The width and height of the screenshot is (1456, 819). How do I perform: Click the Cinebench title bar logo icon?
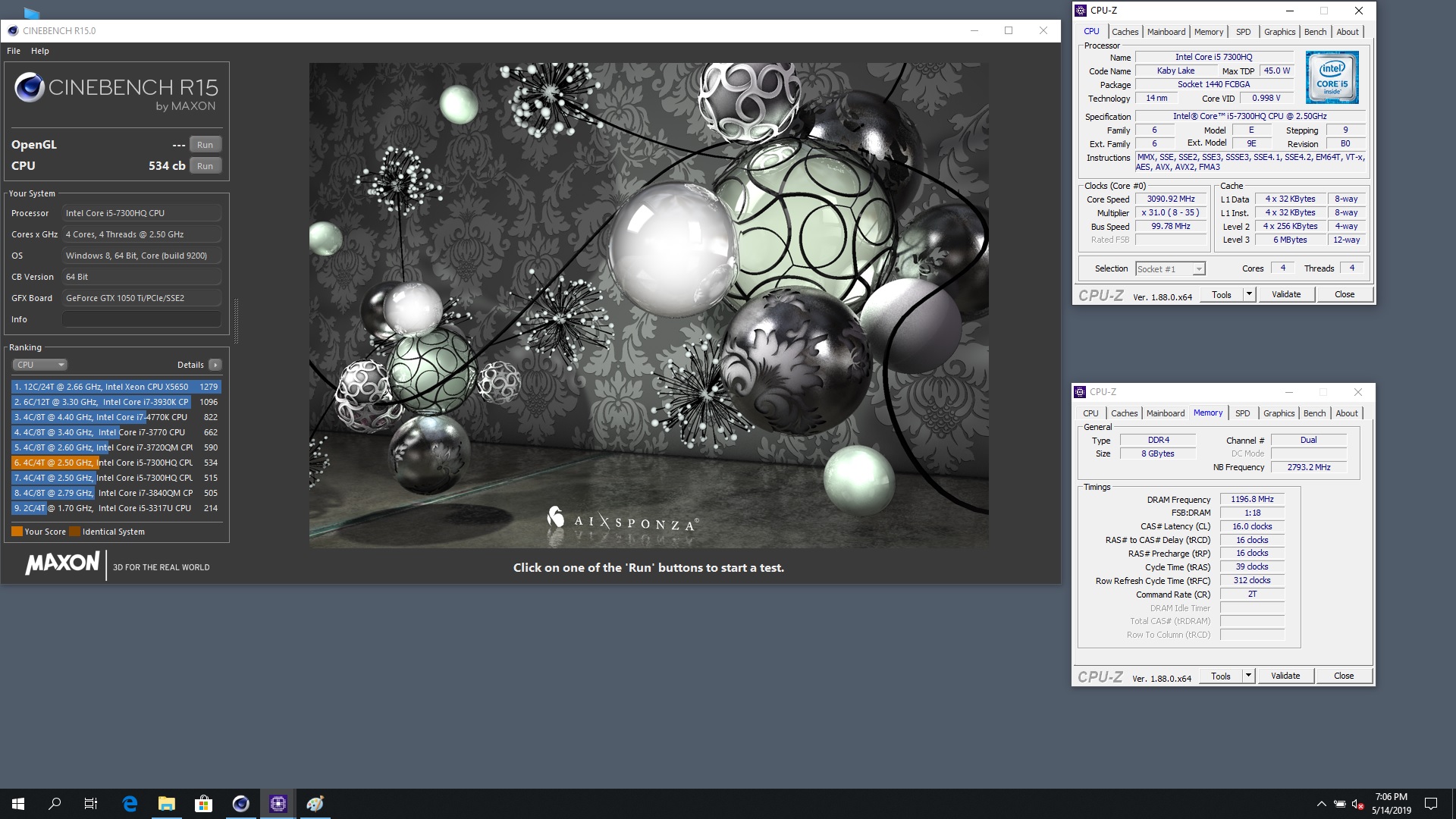click(x=13, y=31)
